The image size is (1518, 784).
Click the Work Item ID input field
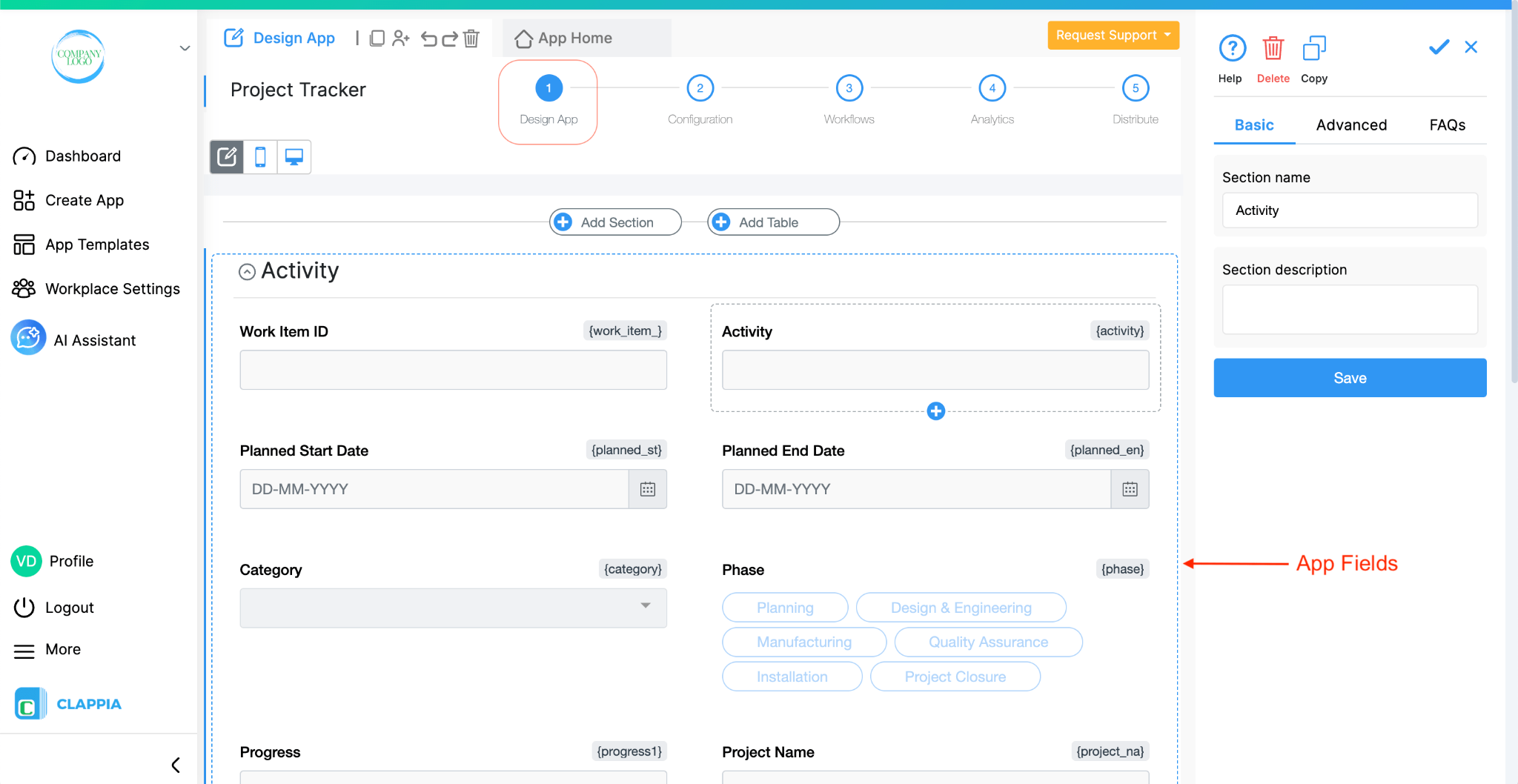453,370
